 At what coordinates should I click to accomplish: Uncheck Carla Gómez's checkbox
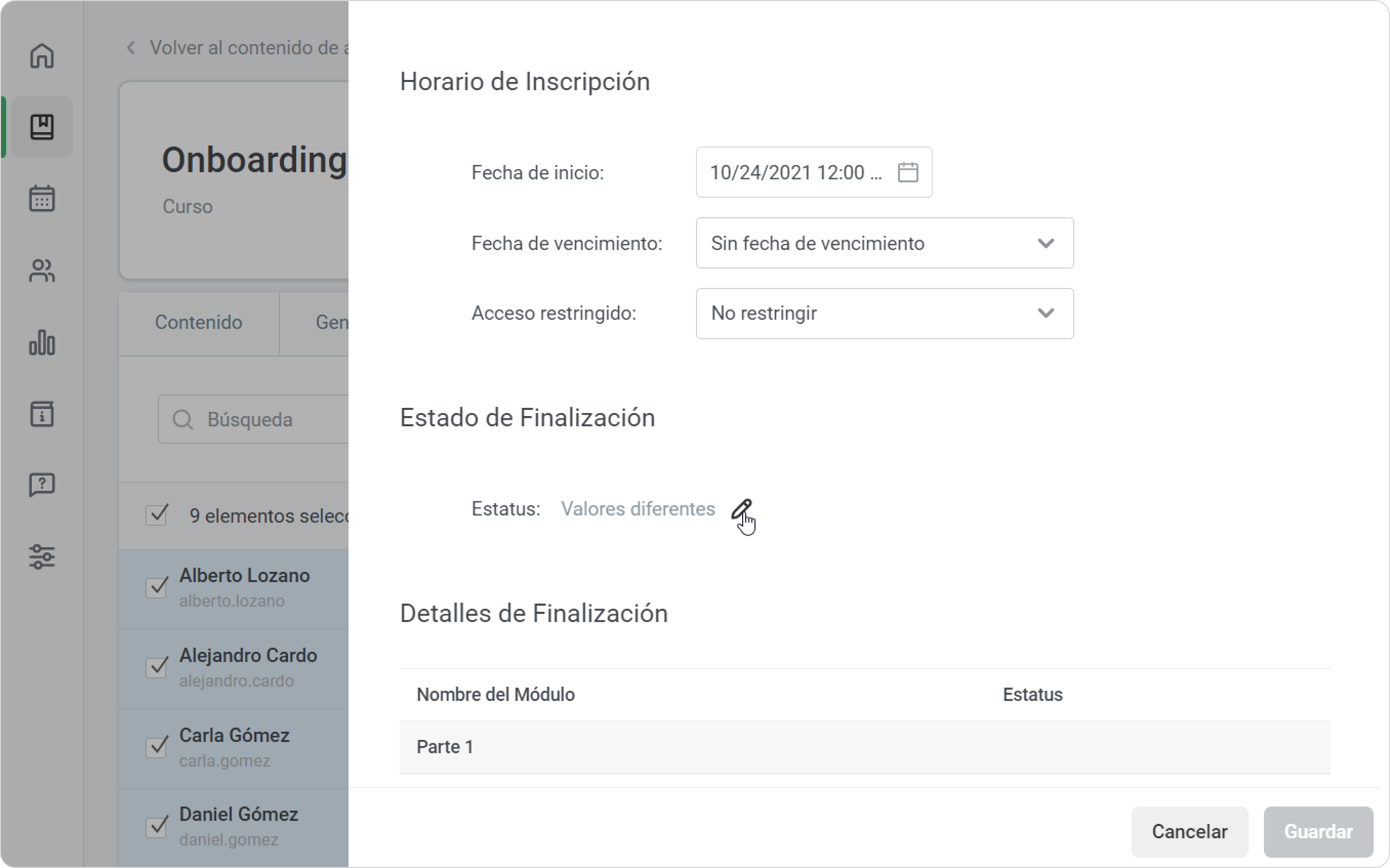[x=157, y=747]
